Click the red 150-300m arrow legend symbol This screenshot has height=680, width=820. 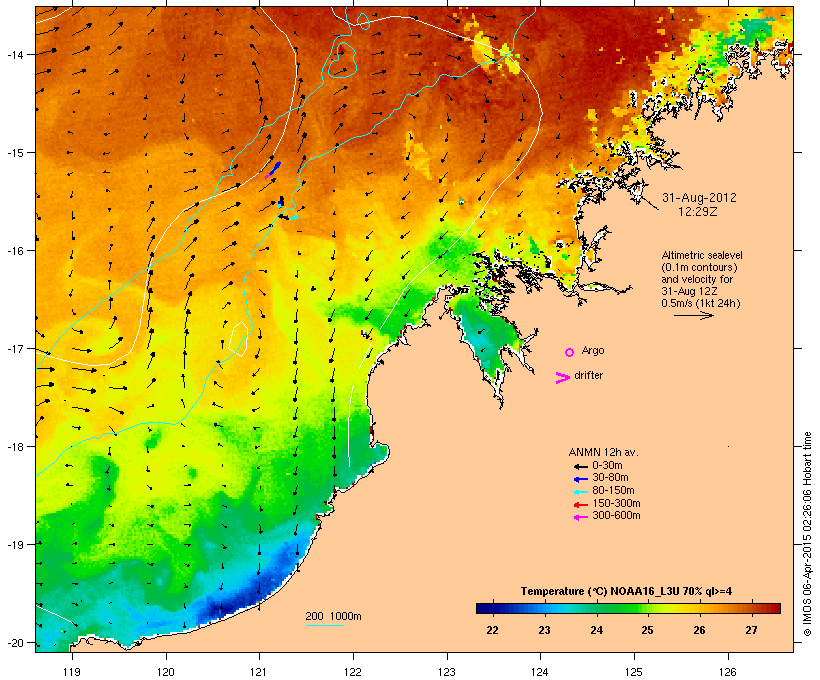tap(580, 504)
